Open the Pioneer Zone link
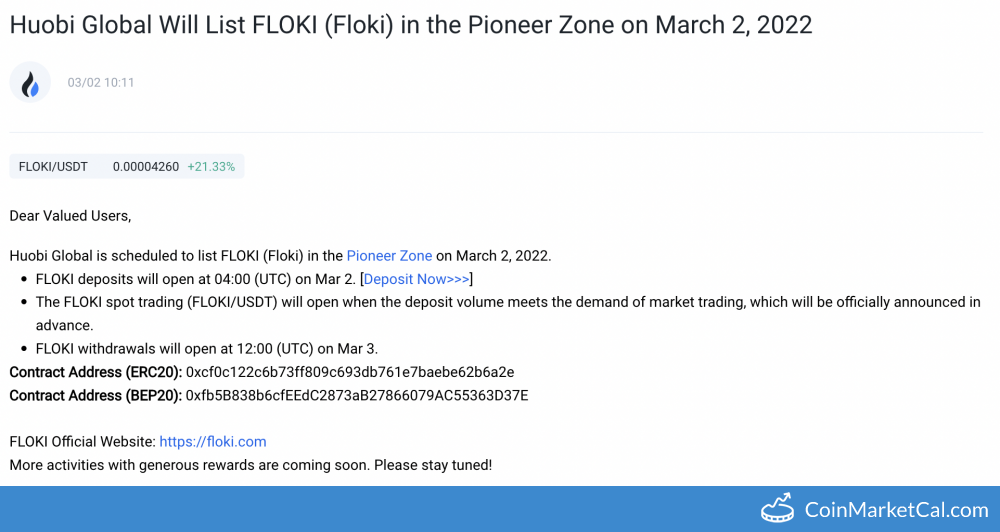This screenshot has height=532, width=1000. tap(389, 256)
